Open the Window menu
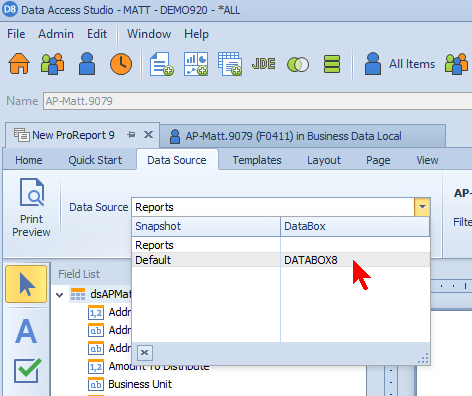 149,34
